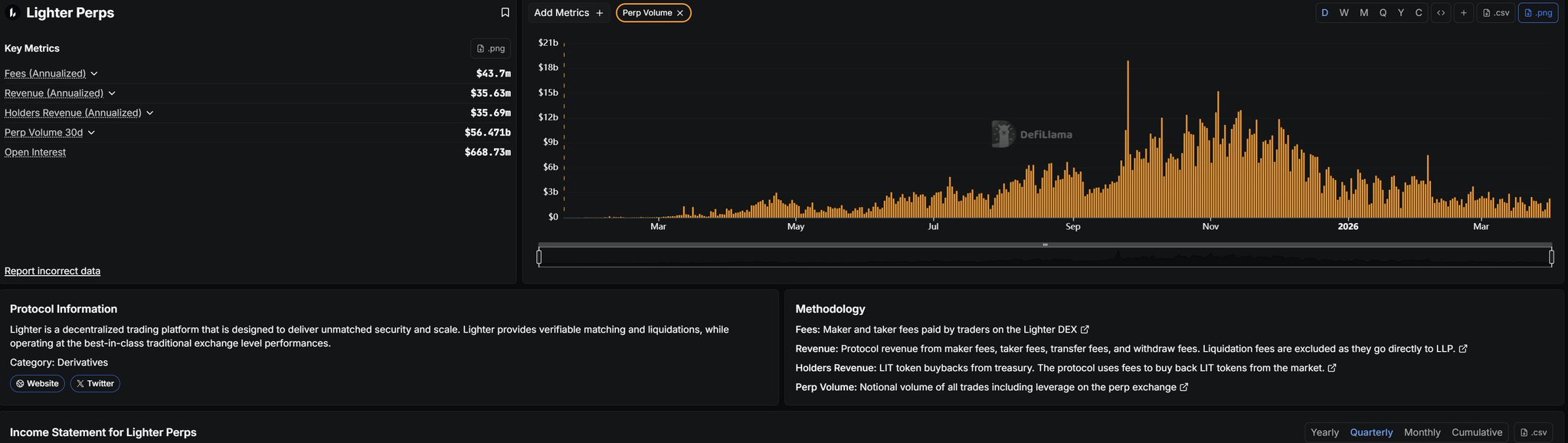Switch income statement to Monthly
Image resolution: width=1568 pixels, height=443 pixels.
pos(1422,432)
